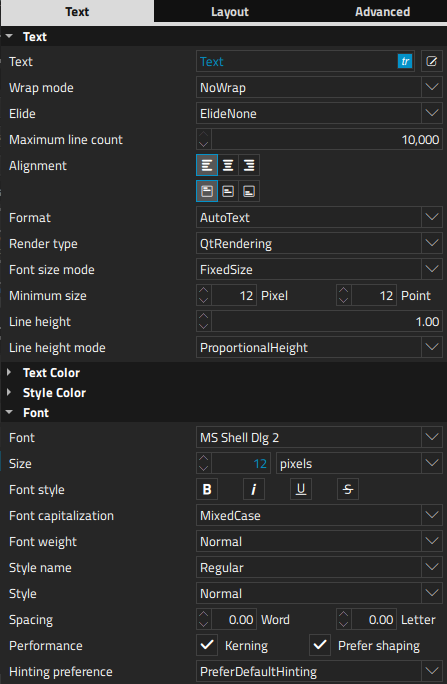This screenshot has width=447, height=684.
Task: Set horizontal alignment to left
Action: pyautogui.click(x=207, y=165)
